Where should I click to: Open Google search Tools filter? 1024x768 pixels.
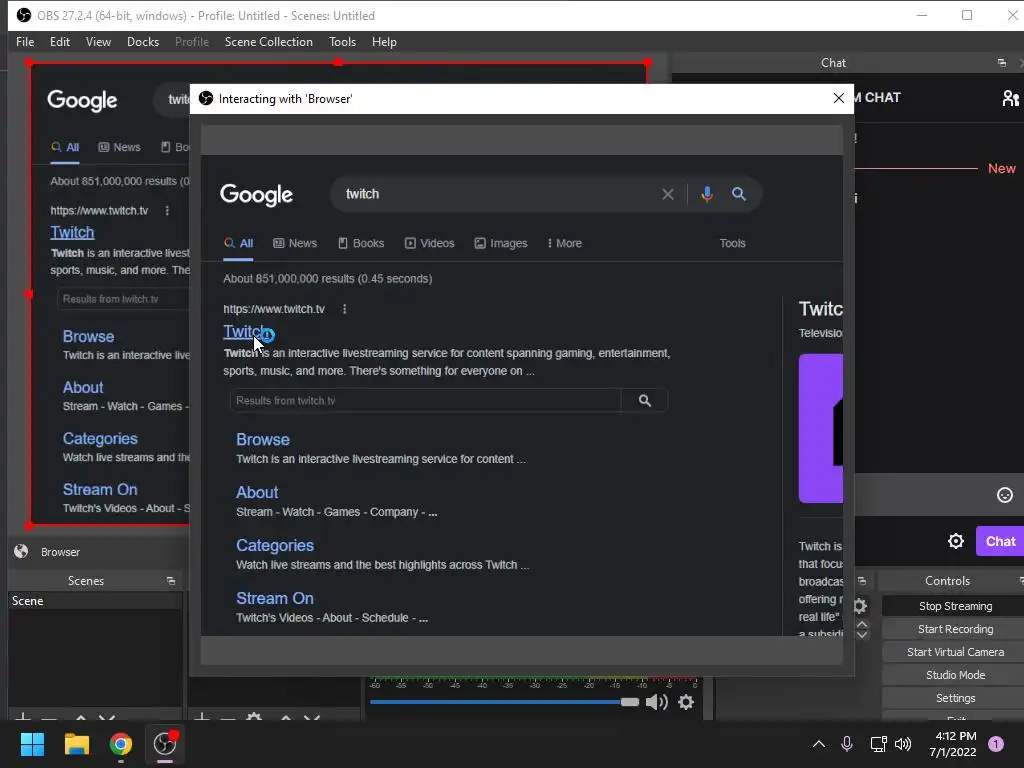[732, 243]
